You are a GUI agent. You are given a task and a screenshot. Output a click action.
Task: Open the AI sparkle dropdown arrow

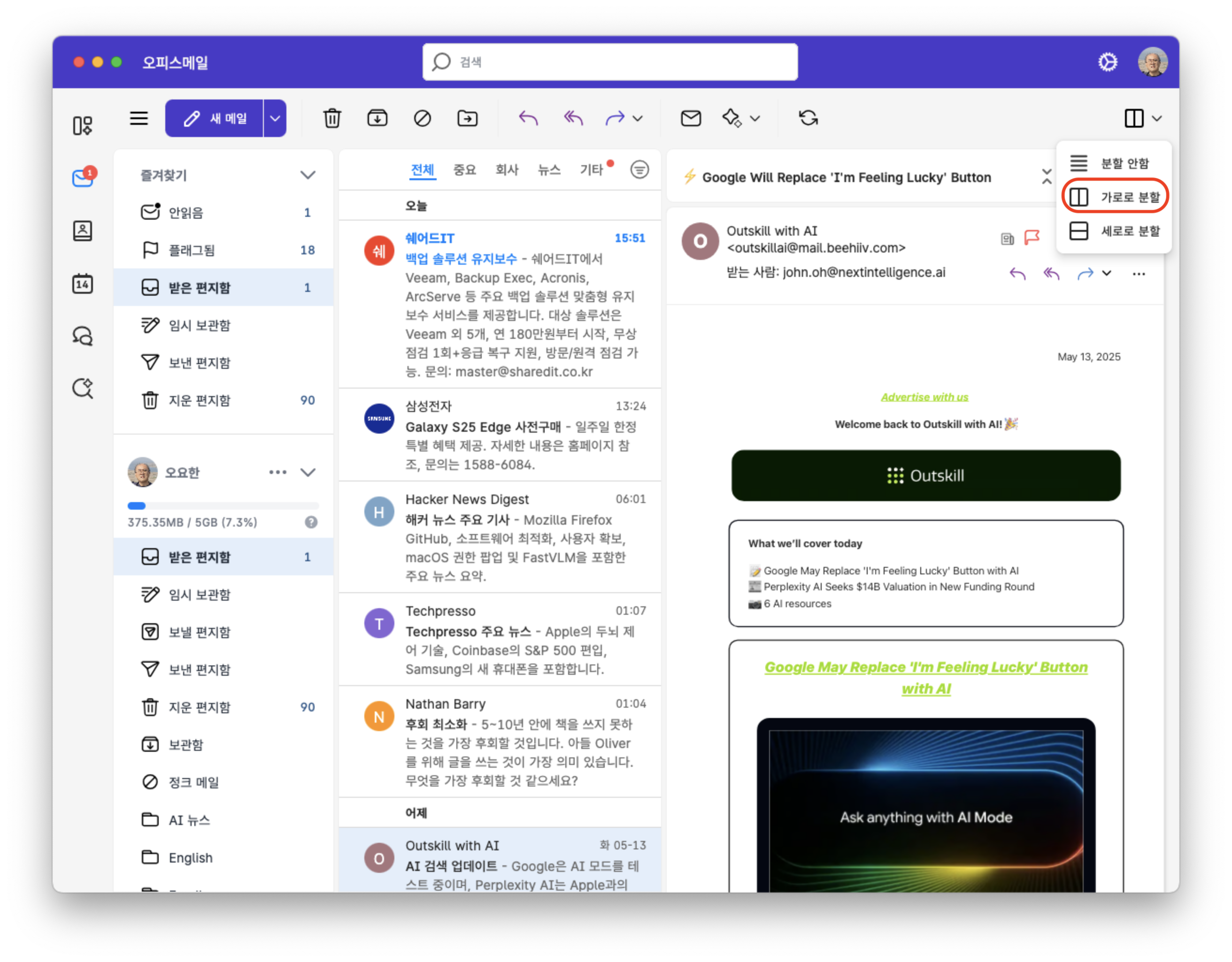(x=755, y=118)
